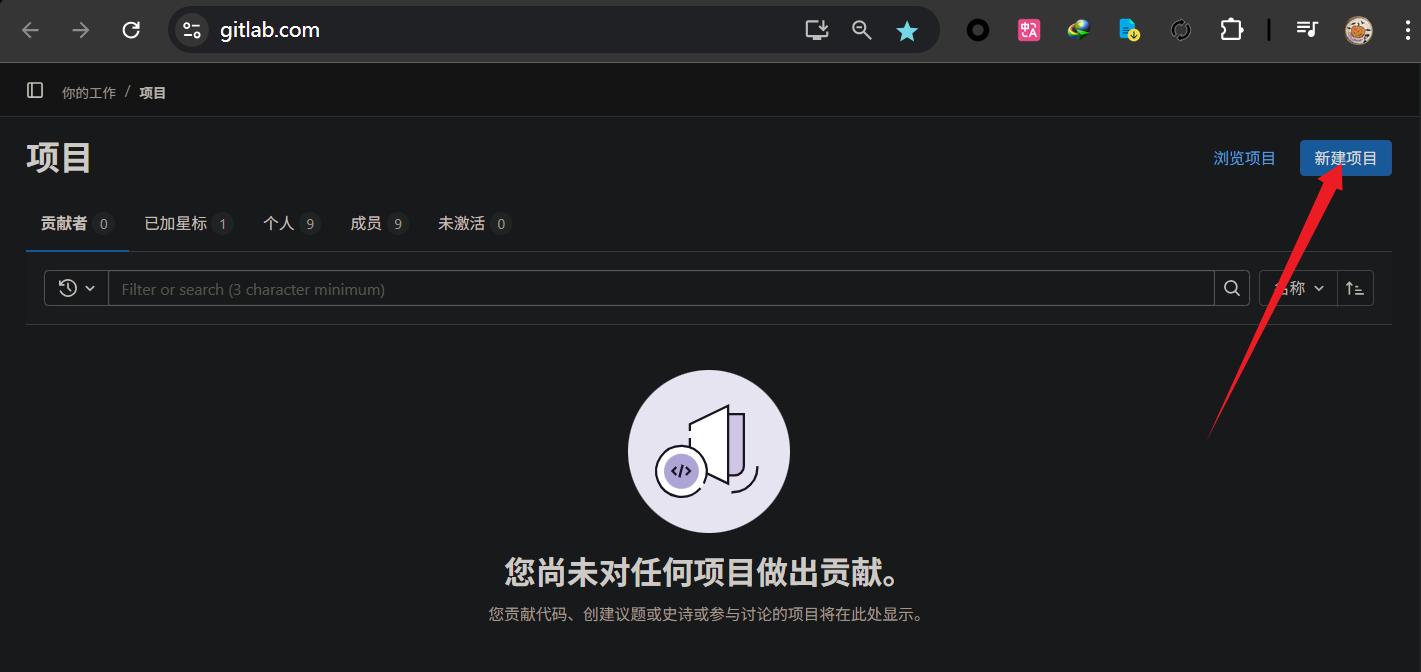The width and height of the screenshot is (1421, 672).
Task: Open the extensions puzzle piece menu
Action: click(x=1231, y=30)
